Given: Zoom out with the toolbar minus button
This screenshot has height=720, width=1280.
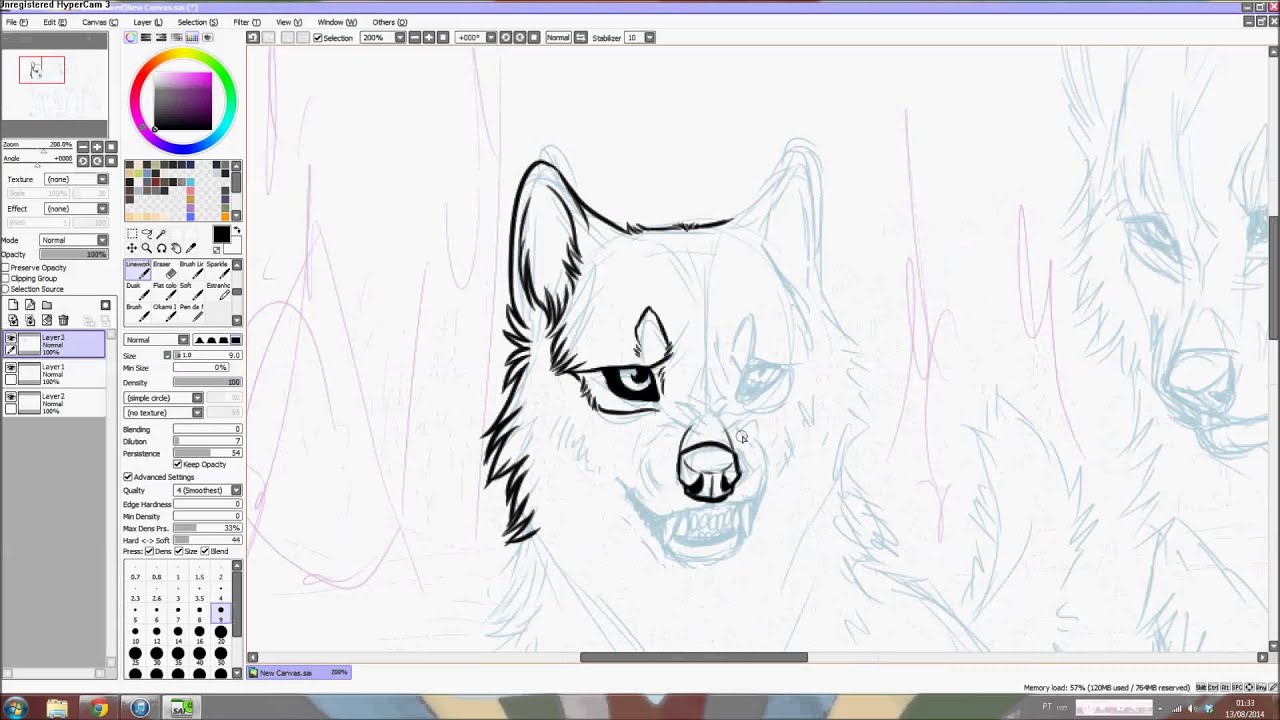Looking at the screenshot, I should tap(415, 38).
